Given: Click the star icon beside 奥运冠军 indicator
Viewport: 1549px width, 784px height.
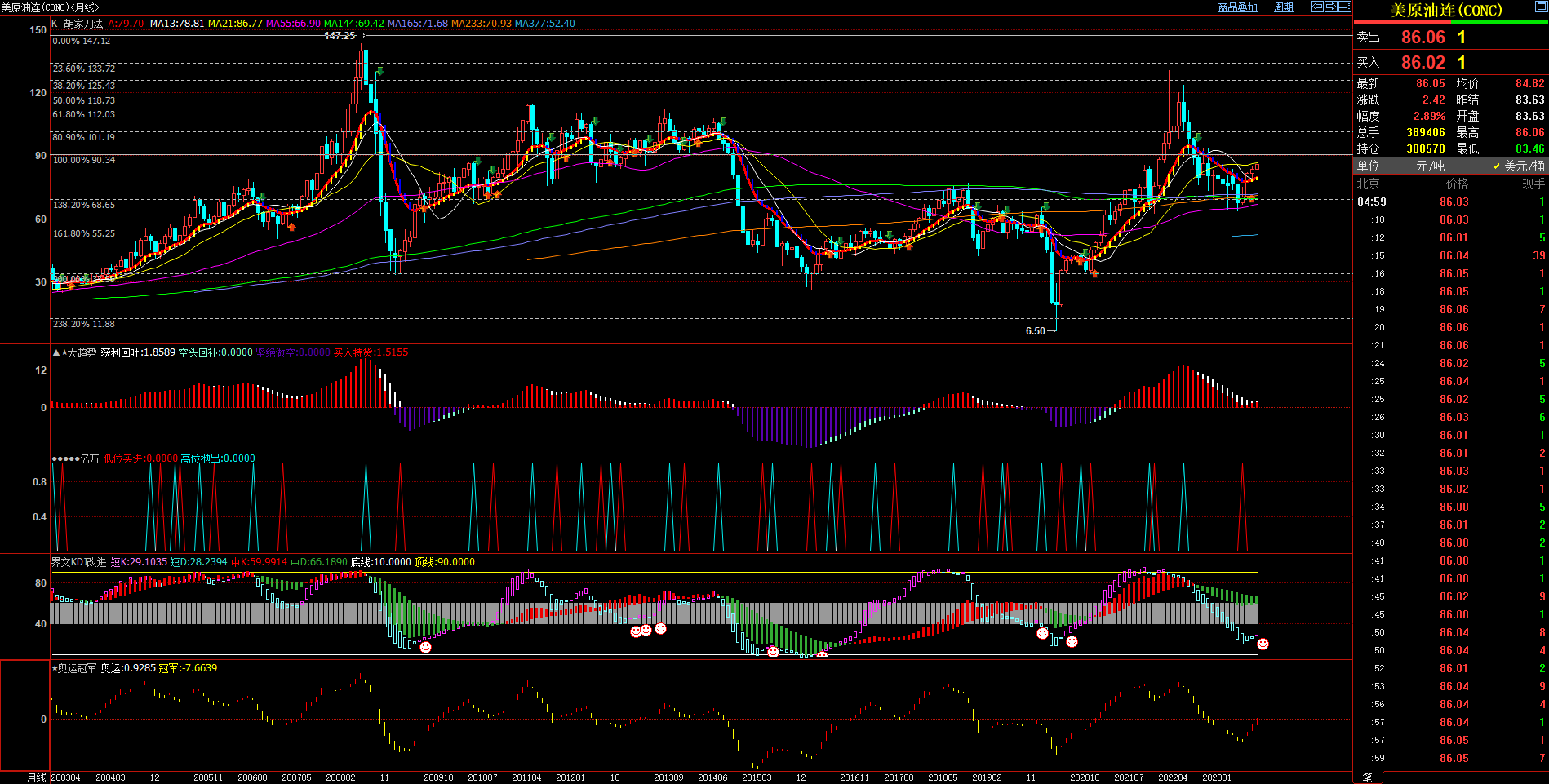Looking at the screenshot, I should 54,668.
